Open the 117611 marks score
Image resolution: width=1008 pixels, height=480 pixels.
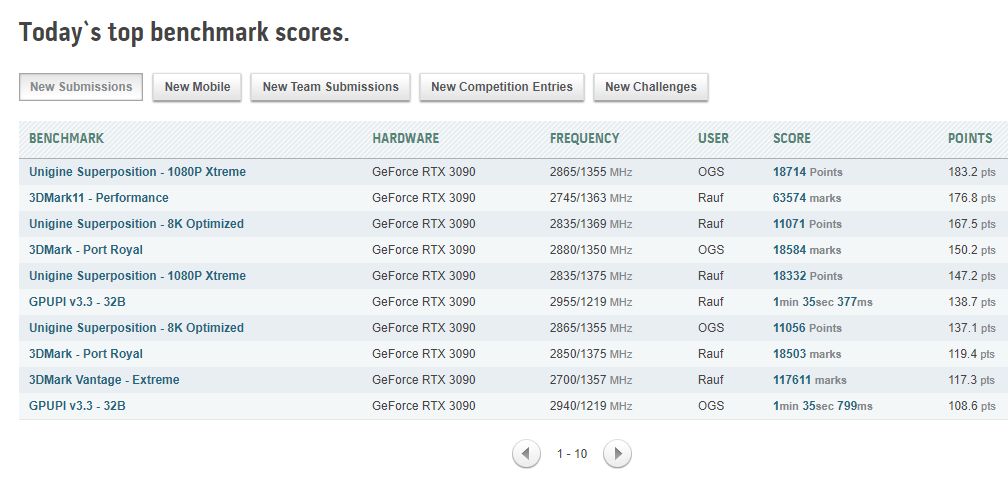click(809, 380)
